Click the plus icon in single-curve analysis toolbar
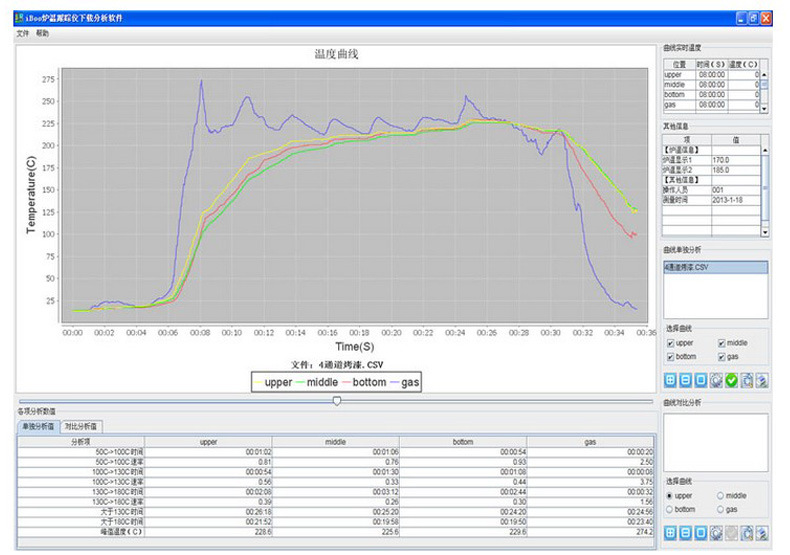790x555 pixels. click(671, 380)
